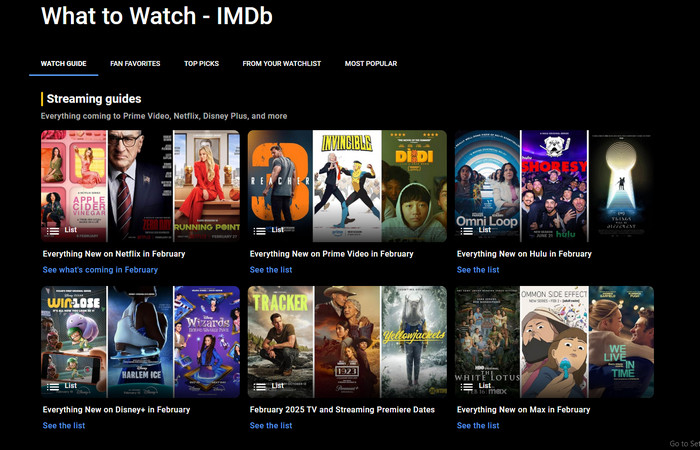Open the From Your Watchlist tab
The height and width of the screenshot is (450, 700).
[282, 63]
